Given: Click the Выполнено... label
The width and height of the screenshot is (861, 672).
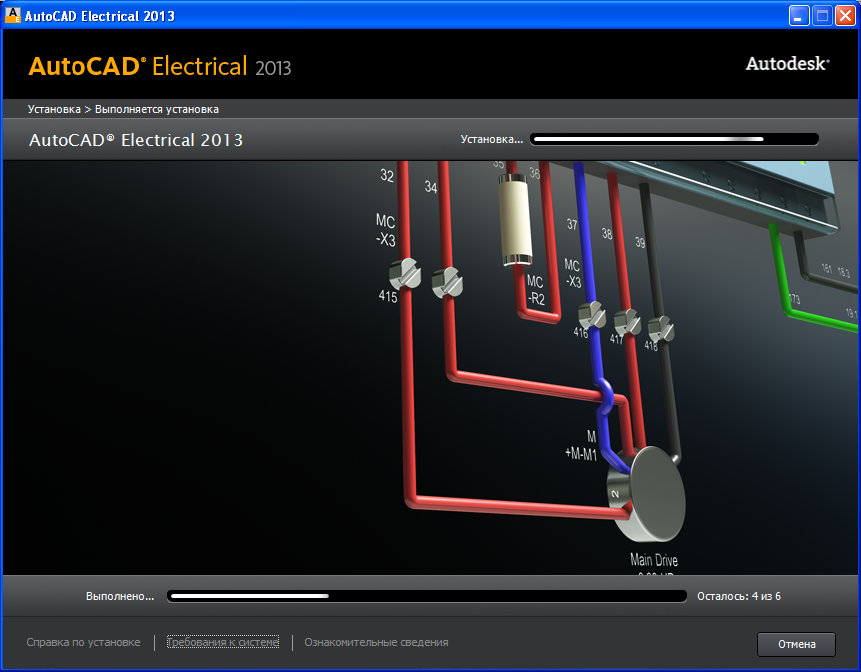Looking at the screenshot, I should (120, 596).
